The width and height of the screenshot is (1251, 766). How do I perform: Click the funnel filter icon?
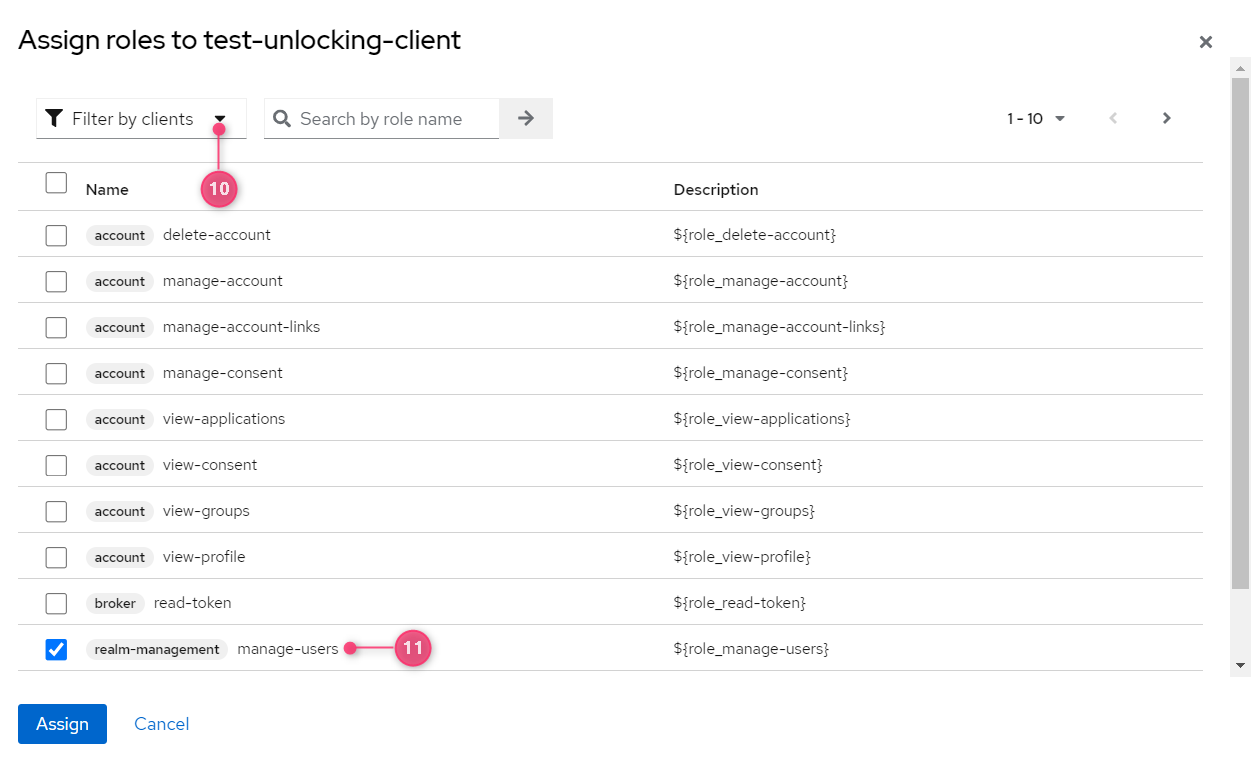55,119
